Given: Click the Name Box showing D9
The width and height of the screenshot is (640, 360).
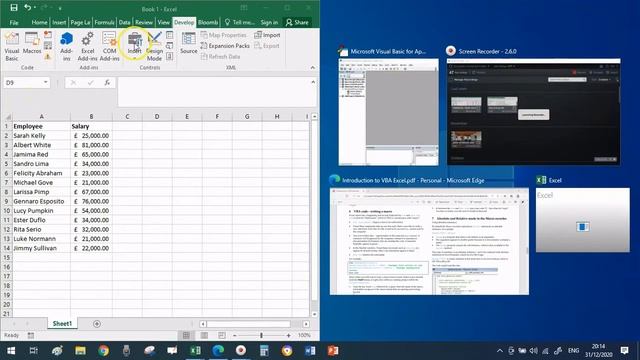Looking at the screenshot, I should tap(23, 82).
